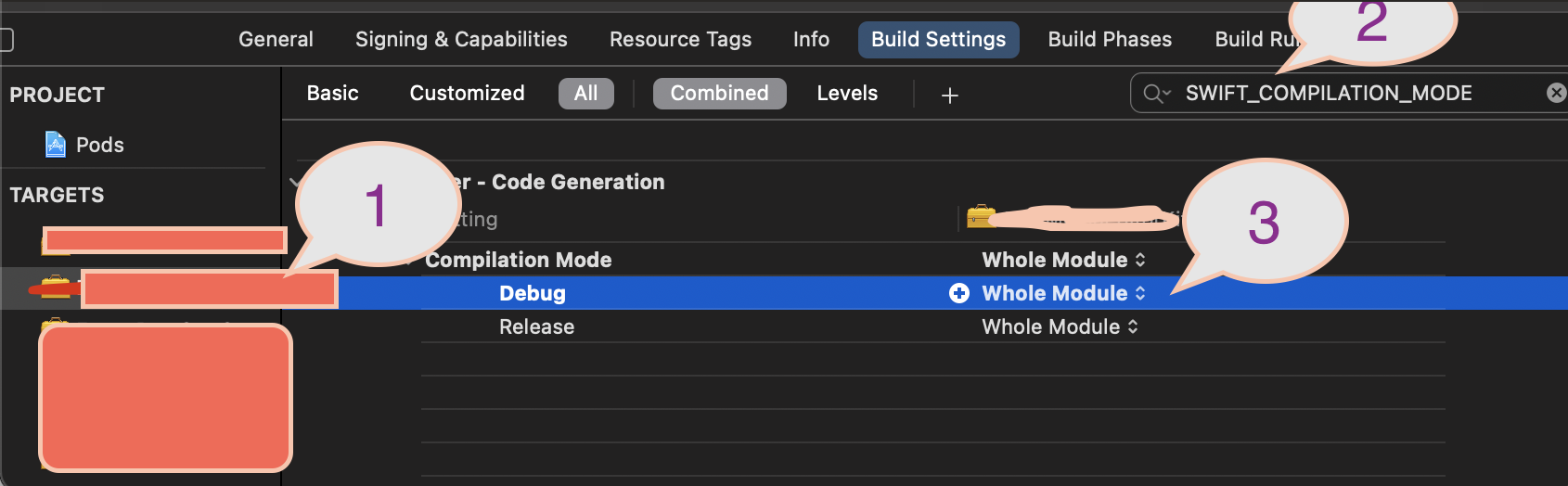The image size is (1568, 486).
Task: Click the plus circle icon on Debug row
Action: pyautogui.click(x=959, y=293)
